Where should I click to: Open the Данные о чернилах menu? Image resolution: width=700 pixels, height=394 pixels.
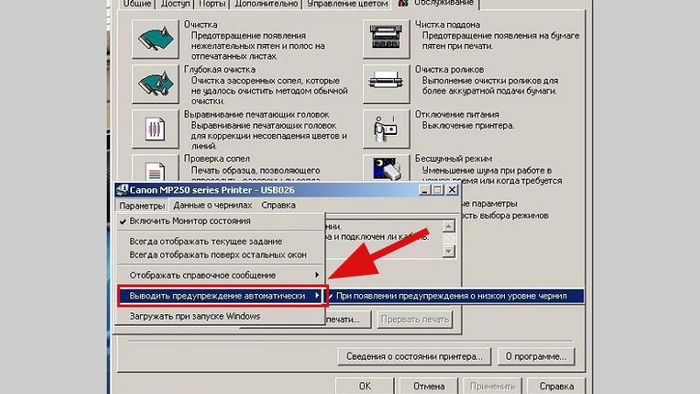coord(212,205)
